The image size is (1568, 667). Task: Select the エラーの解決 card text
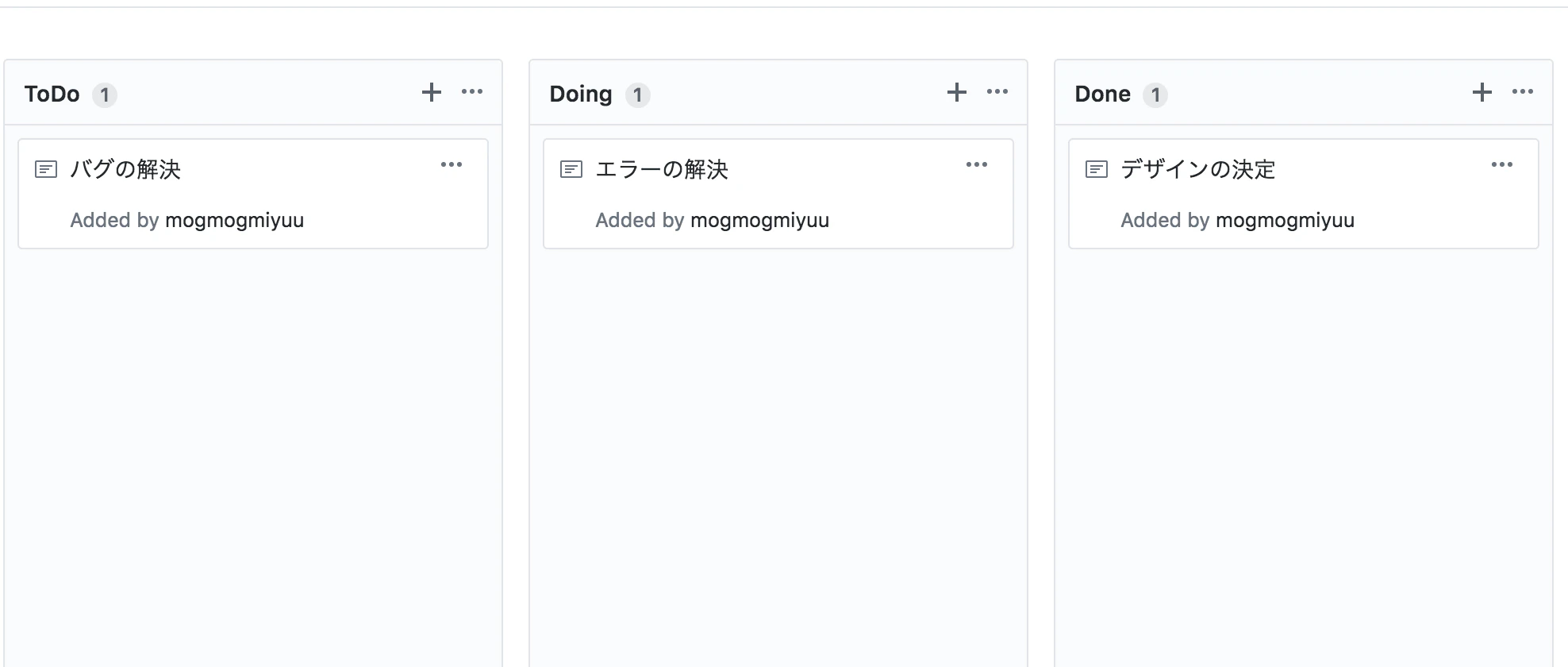[662, 169]
